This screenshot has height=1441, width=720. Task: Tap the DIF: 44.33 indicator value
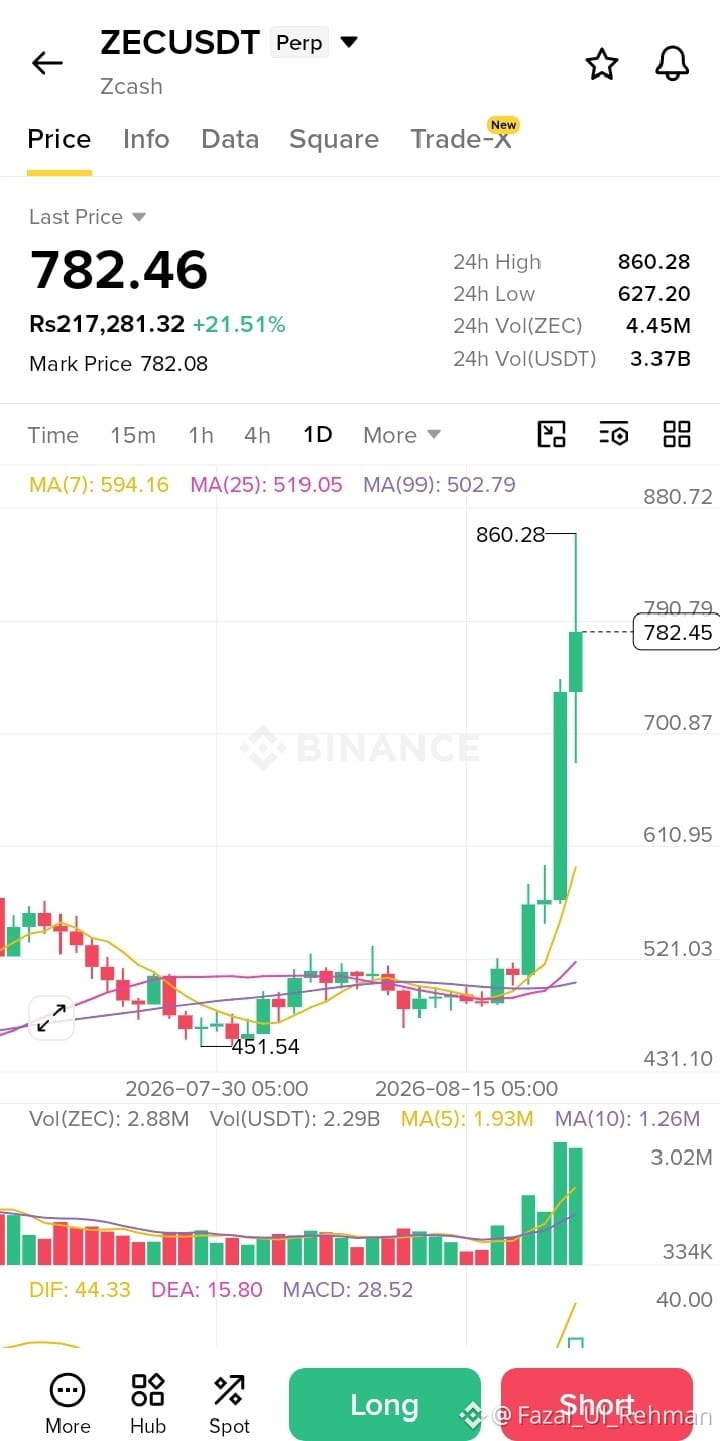click(80, 1290)
